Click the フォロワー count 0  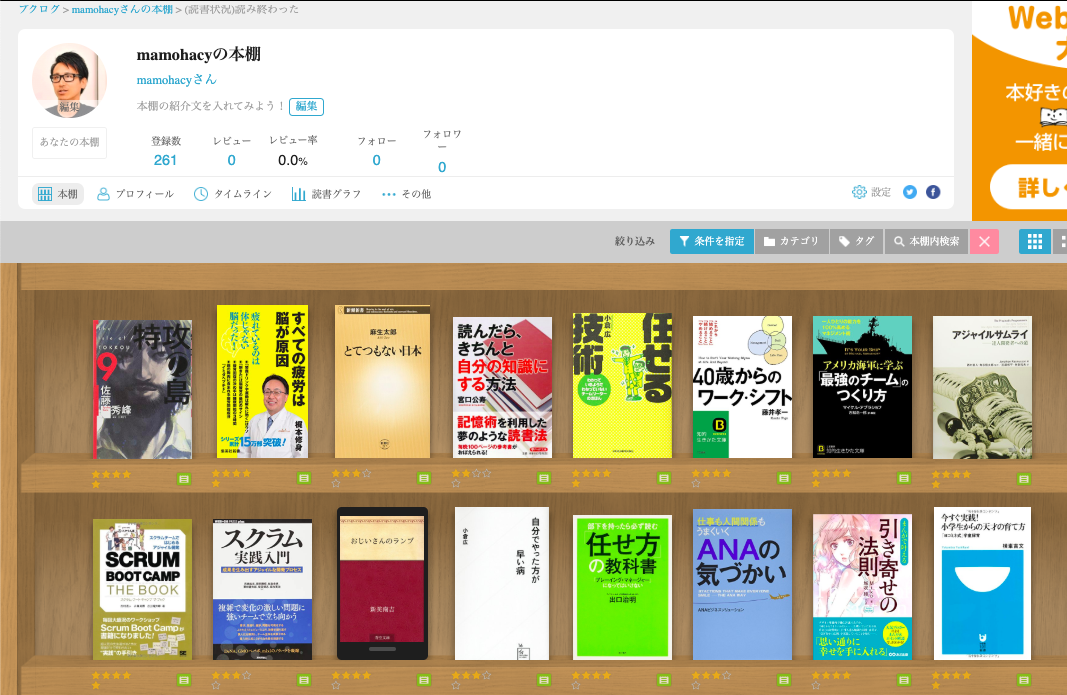click(442, 167)
